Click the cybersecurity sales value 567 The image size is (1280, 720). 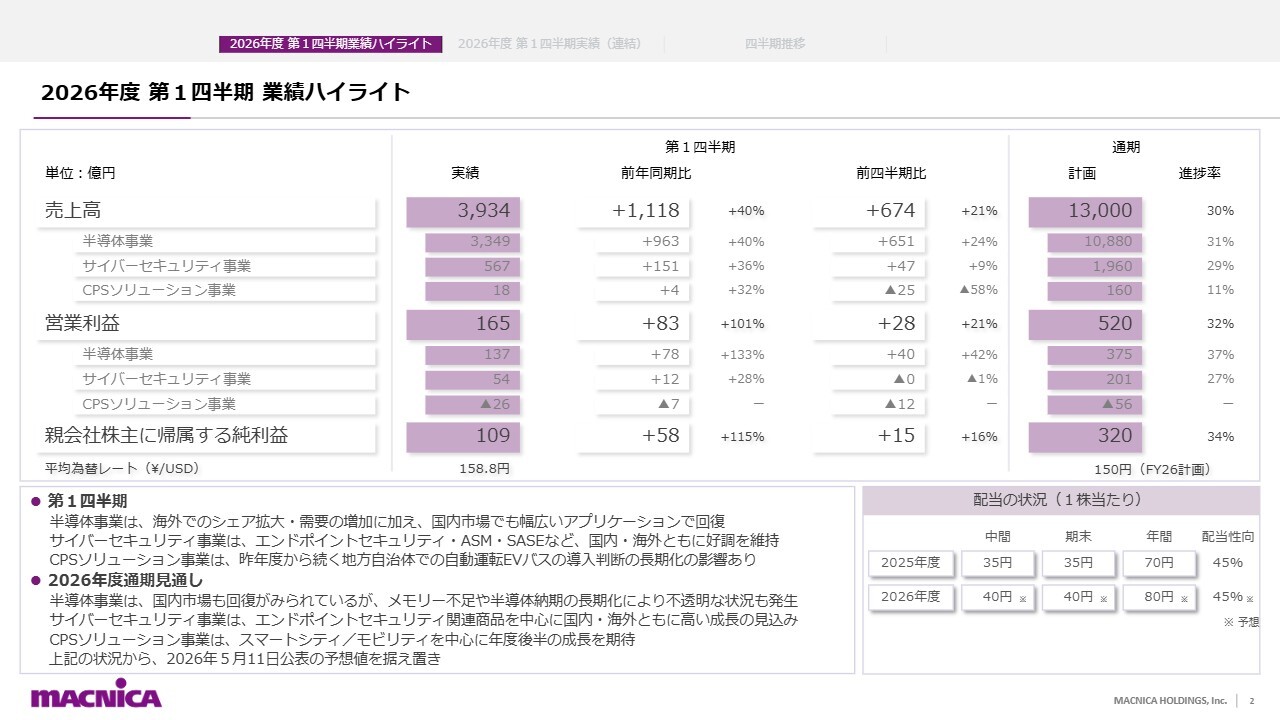tap(473, 267)
